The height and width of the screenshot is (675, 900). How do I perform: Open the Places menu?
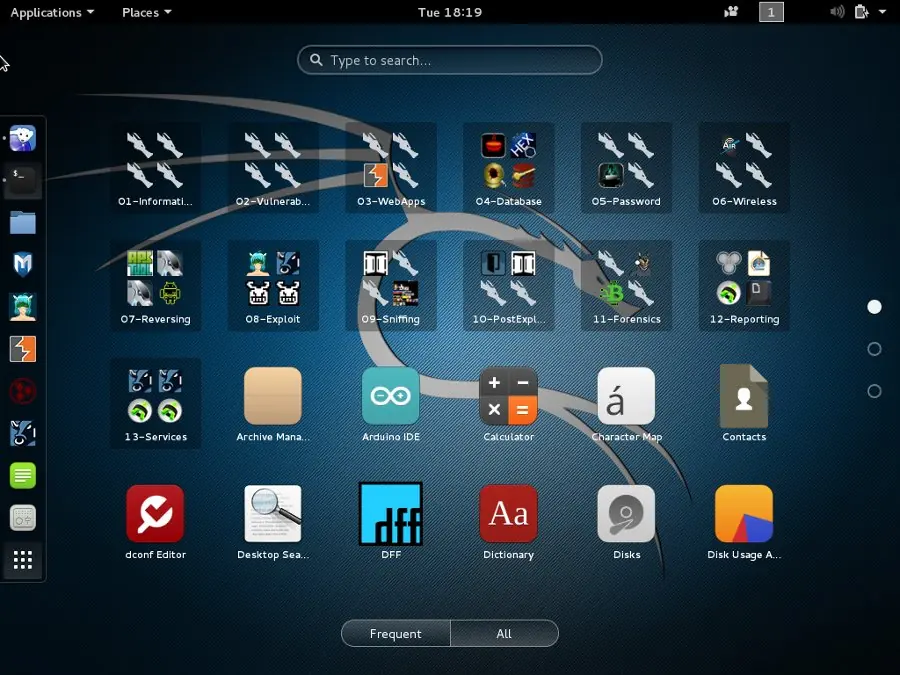click(146, 12)
